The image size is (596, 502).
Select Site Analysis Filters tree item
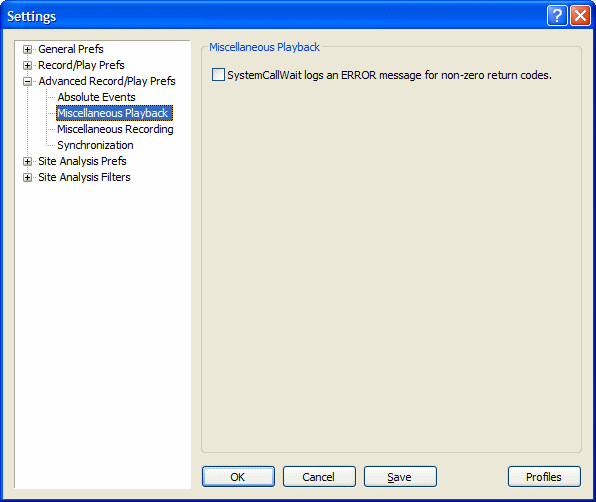pos(84,177)
